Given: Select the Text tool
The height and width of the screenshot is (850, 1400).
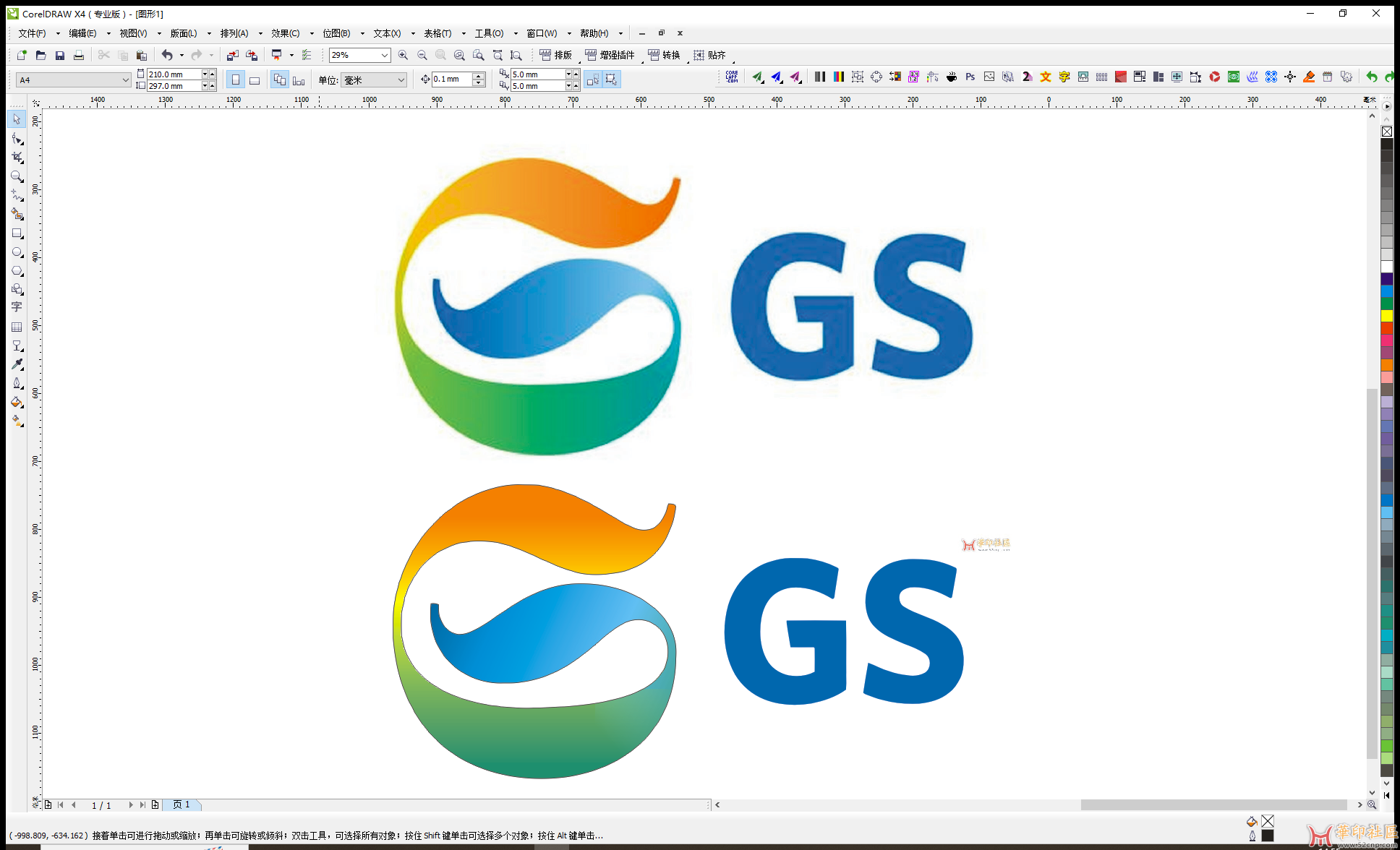Looking at the screenshot, I should click(x=17, y=307).
